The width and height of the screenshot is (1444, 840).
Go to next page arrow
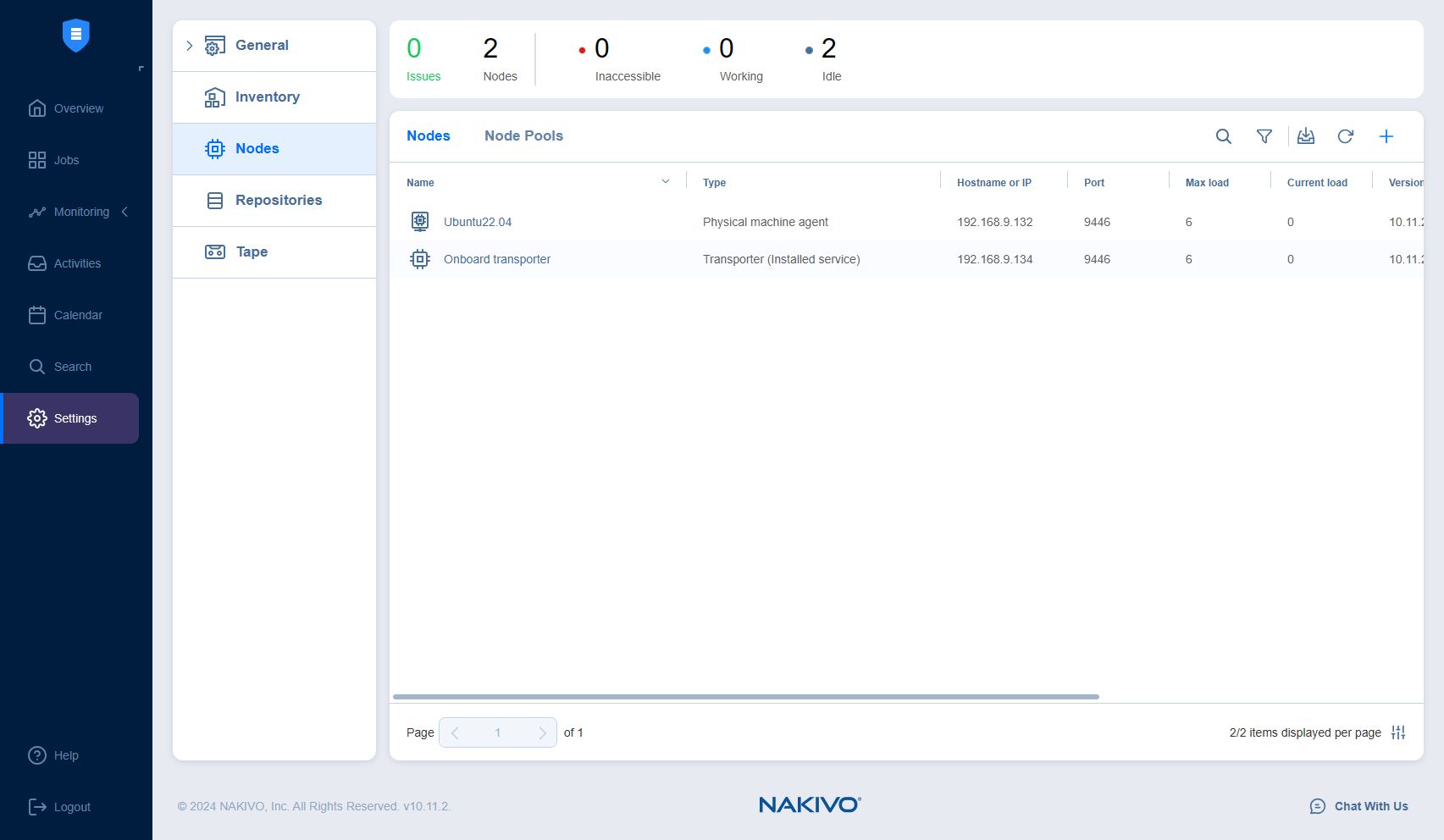(x=542, y=732)
